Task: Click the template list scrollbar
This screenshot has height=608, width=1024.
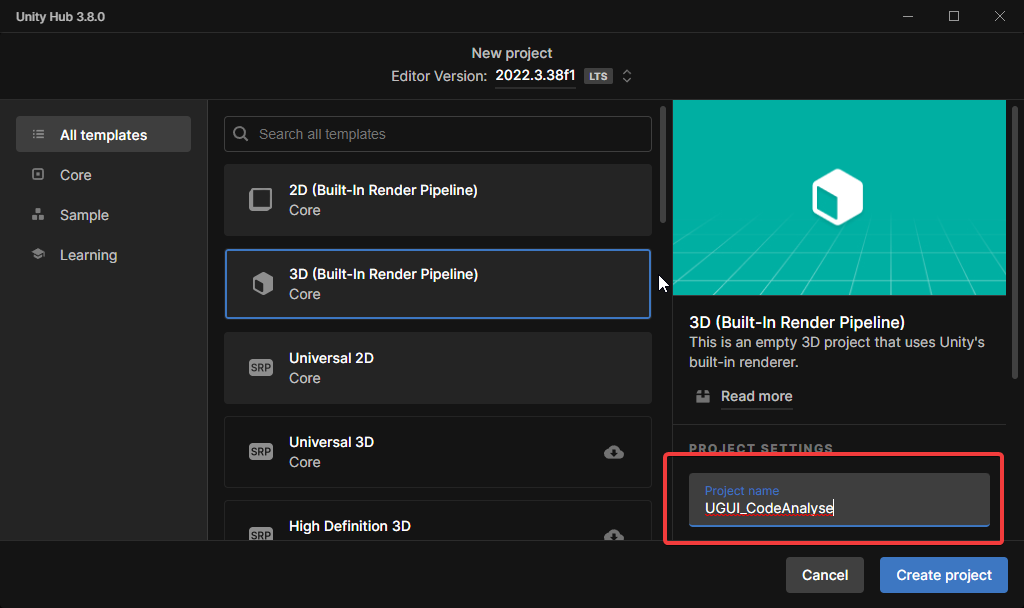Action: pyautogui.click(x=663, y=165)
